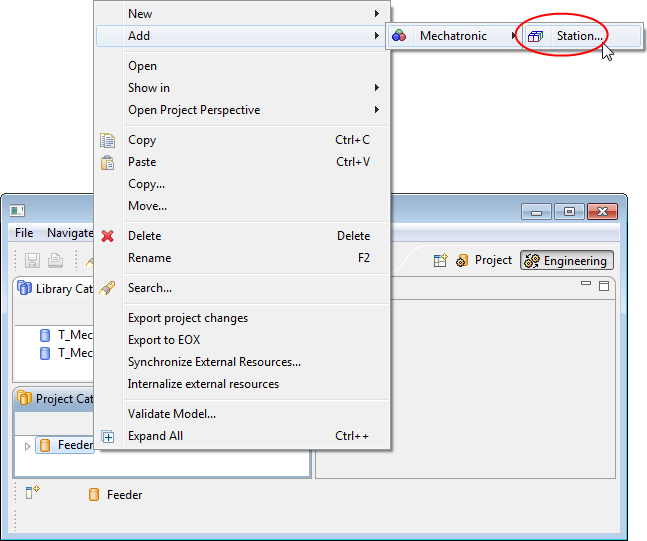This screenshot has width=647, height=541.
Task: Choose Copy Ctrl+C menu entry
Action: [243, 140]
